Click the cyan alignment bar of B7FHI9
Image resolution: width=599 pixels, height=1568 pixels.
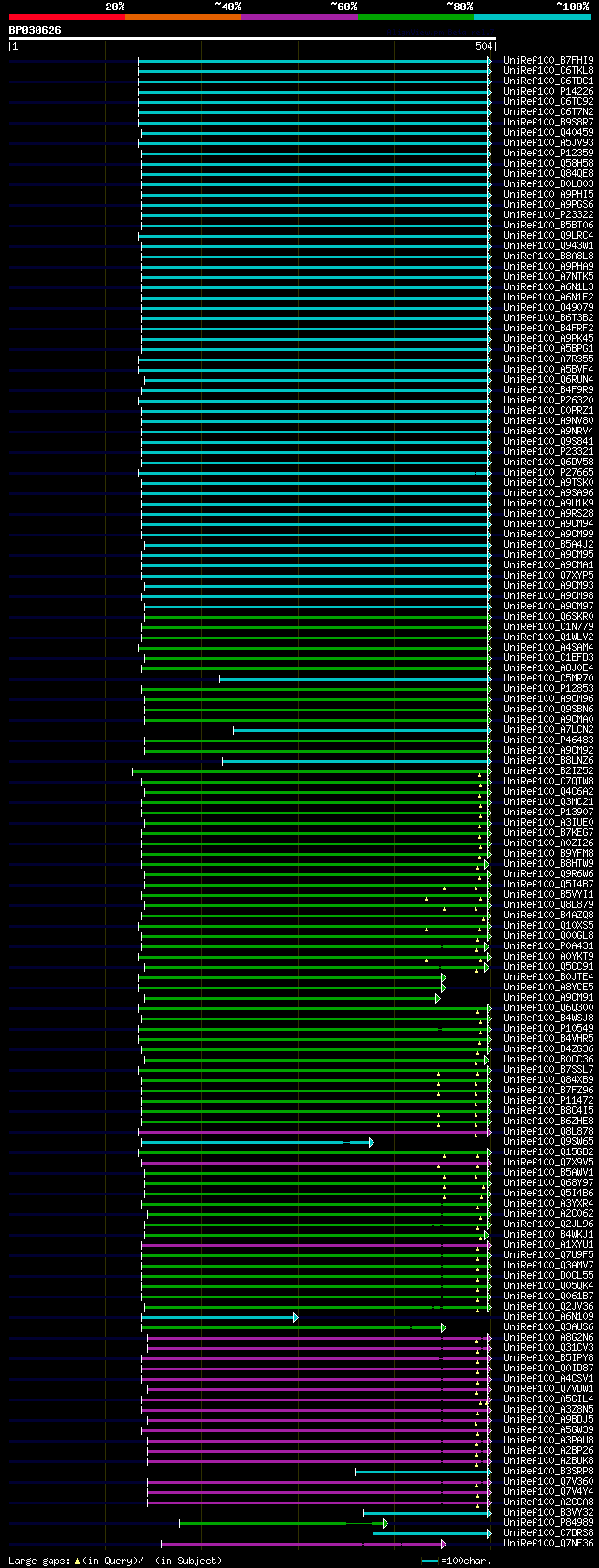point(314,61)
